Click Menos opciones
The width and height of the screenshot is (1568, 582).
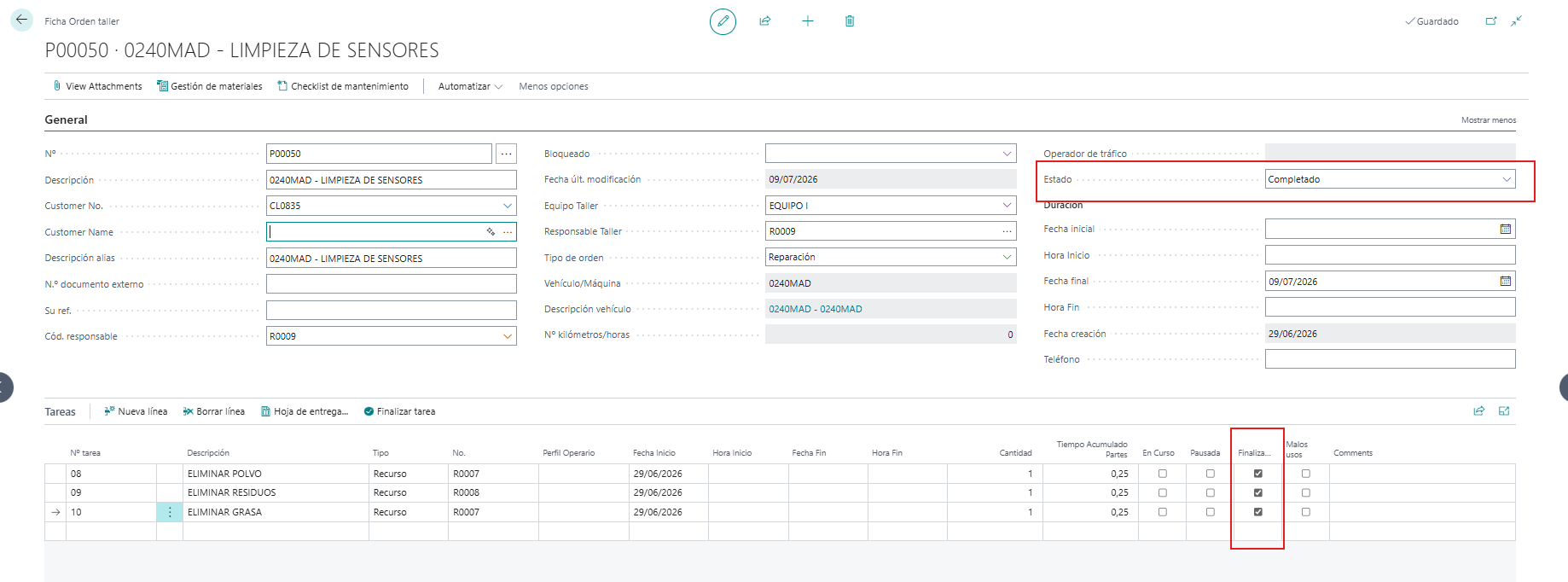coord(554,86)
